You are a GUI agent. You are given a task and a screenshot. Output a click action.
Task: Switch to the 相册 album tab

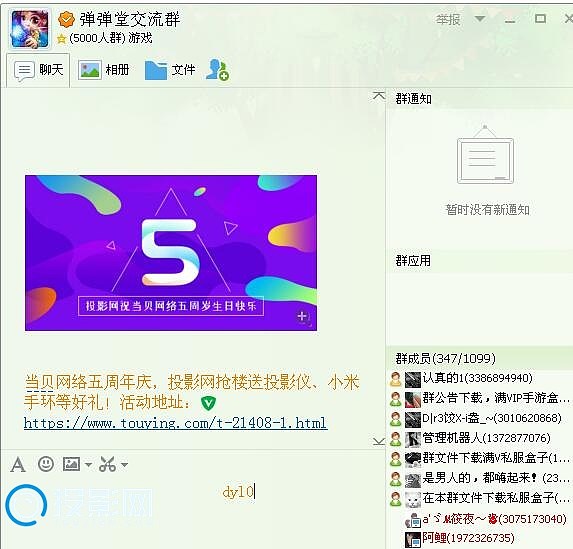(x=104, y=70)
